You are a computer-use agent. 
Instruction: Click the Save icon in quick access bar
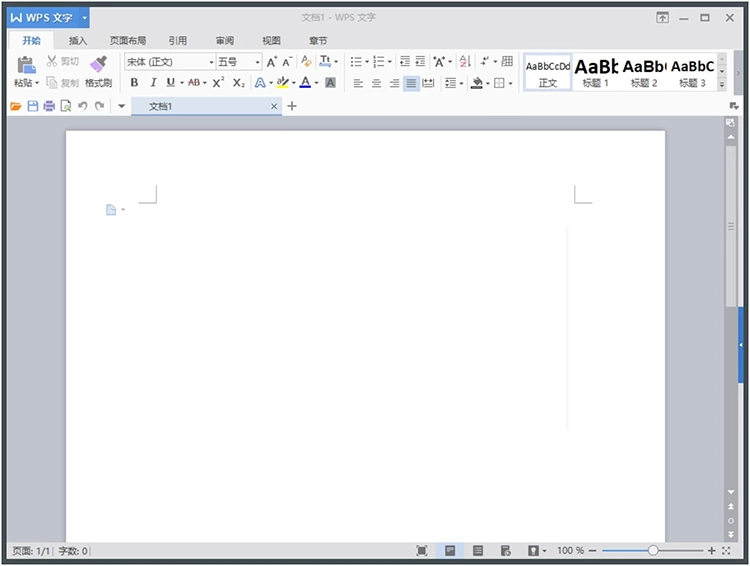pyautogui.click(x=33, y=106)
